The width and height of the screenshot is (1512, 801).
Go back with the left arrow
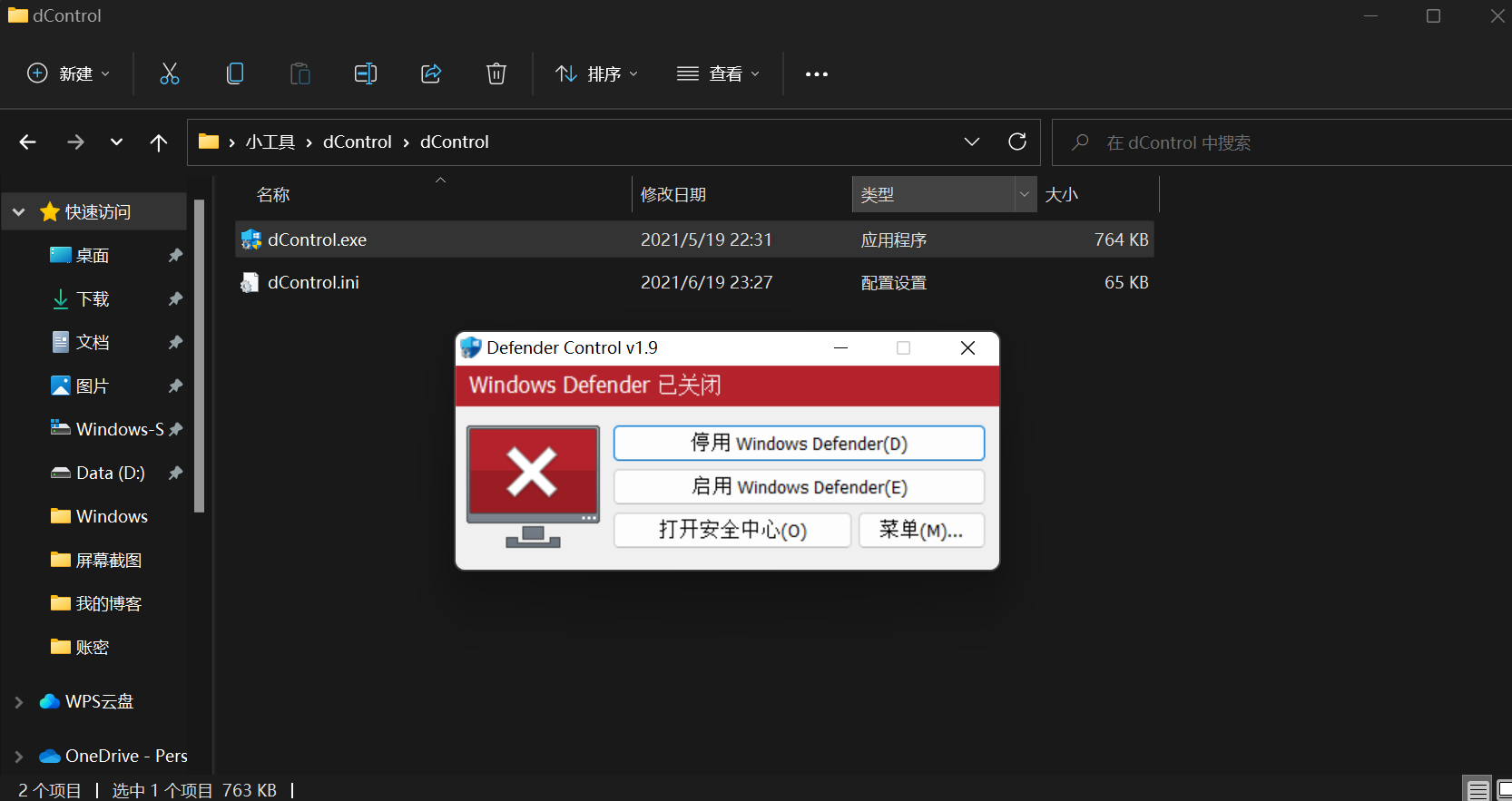point(28,142)
